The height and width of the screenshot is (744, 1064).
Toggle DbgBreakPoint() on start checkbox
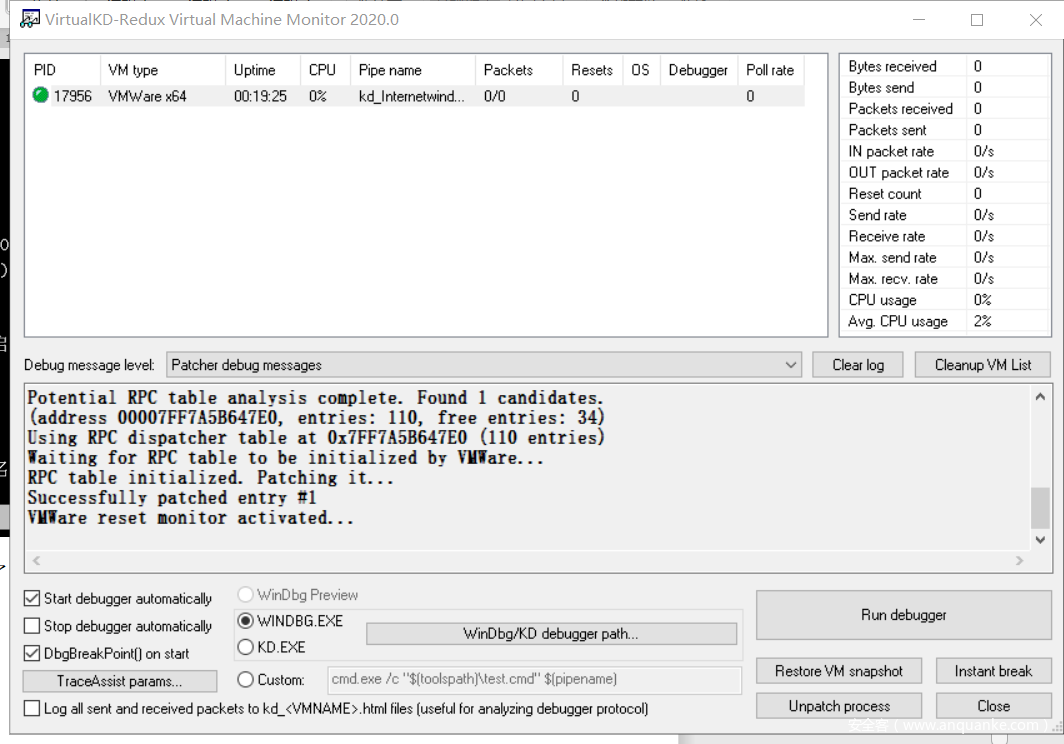tap(32, 653)
